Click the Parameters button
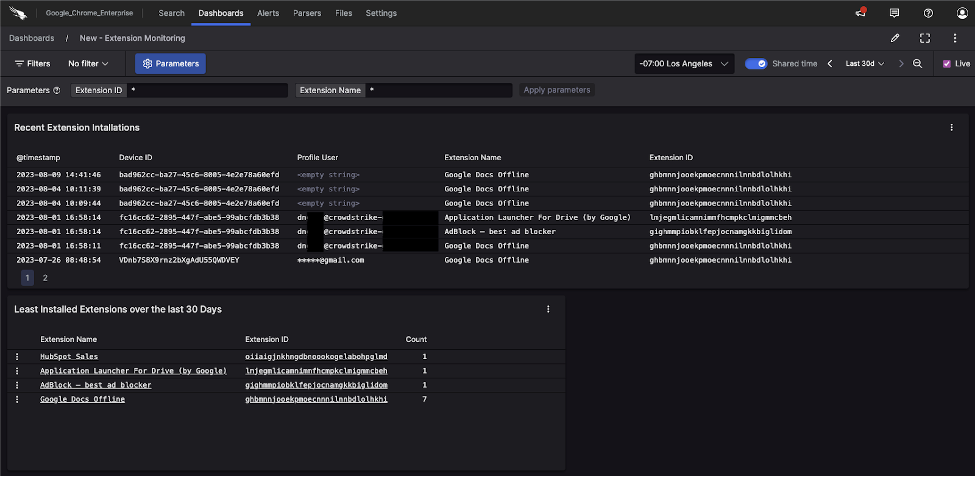This screenshot has height=477, width=977. tap(171, 64)
